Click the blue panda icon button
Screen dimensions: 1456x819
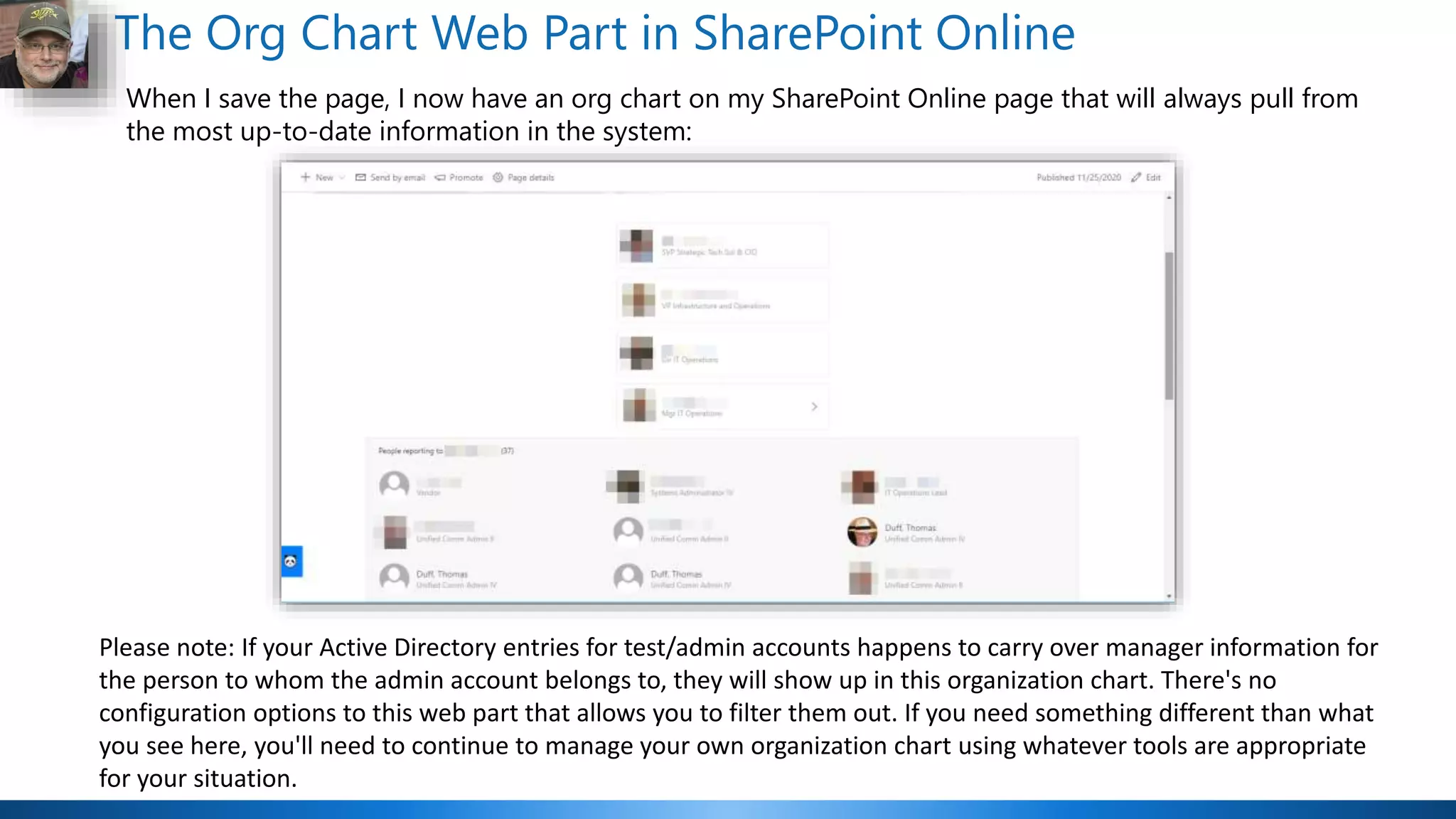tap(291, 562)
